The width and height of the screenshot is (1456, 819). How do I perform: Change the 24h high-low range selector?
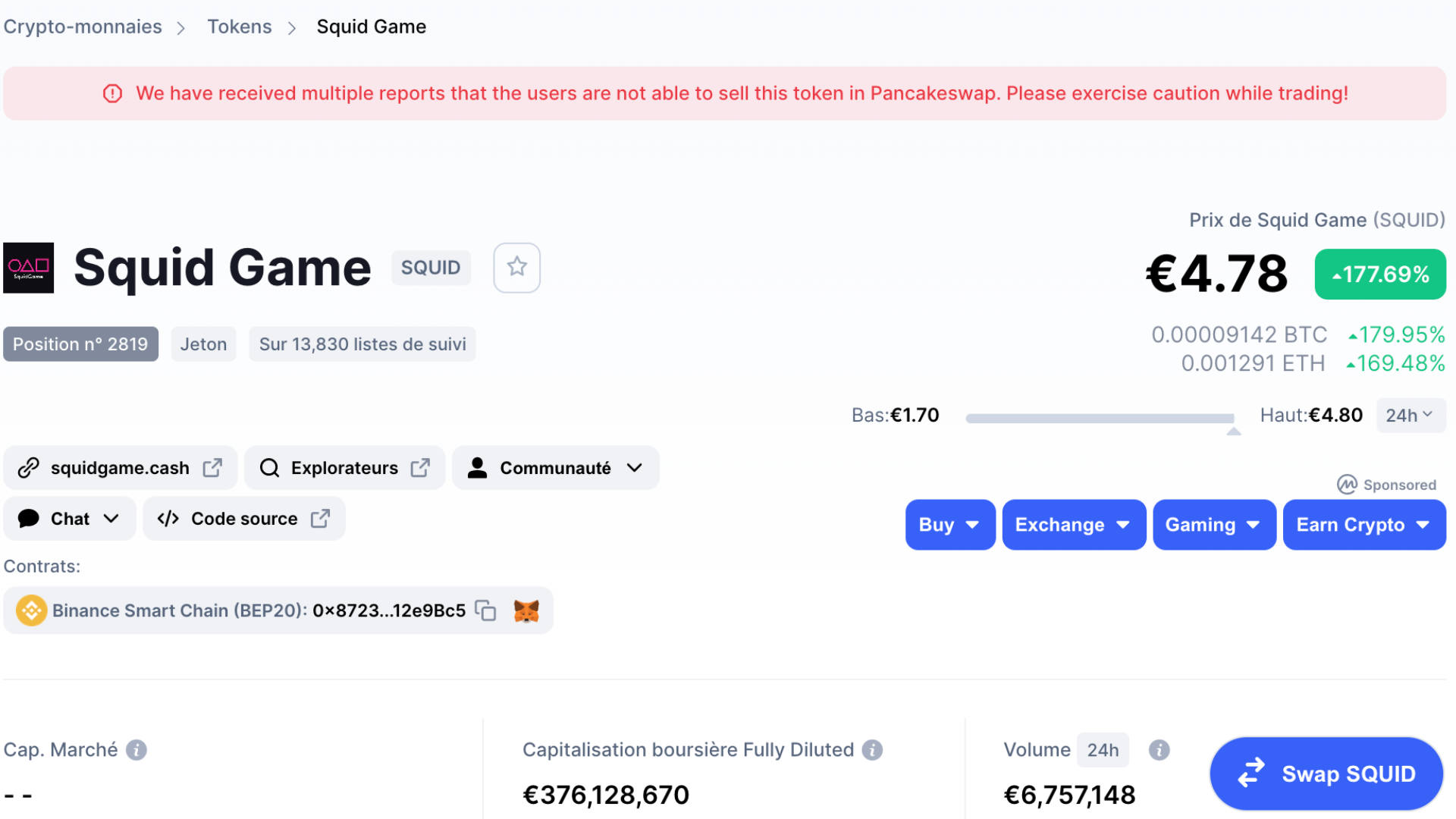1410,416
